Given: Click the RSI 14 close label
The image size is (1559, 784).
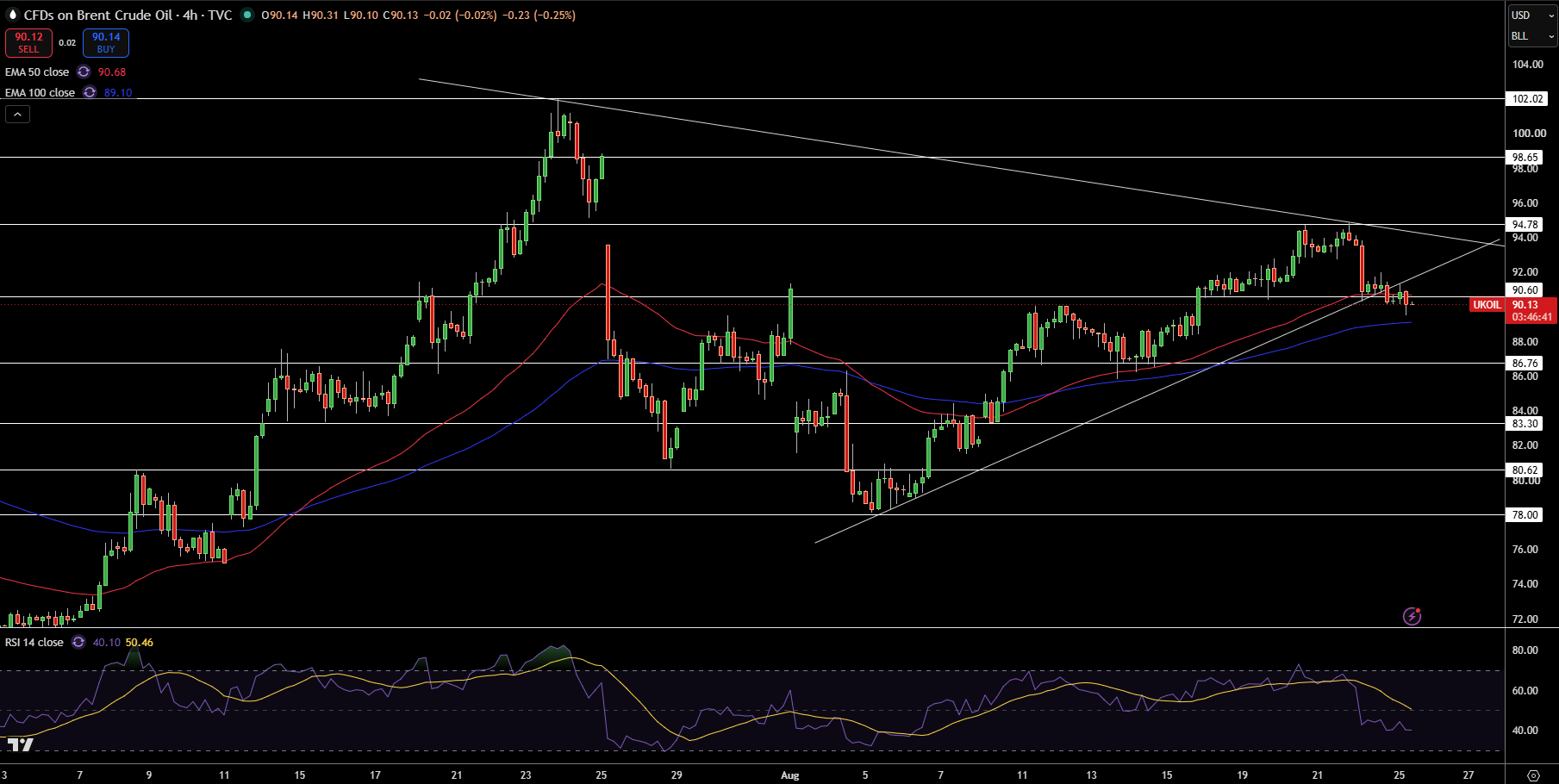Looking at the screenshot, I should point(34,643).
